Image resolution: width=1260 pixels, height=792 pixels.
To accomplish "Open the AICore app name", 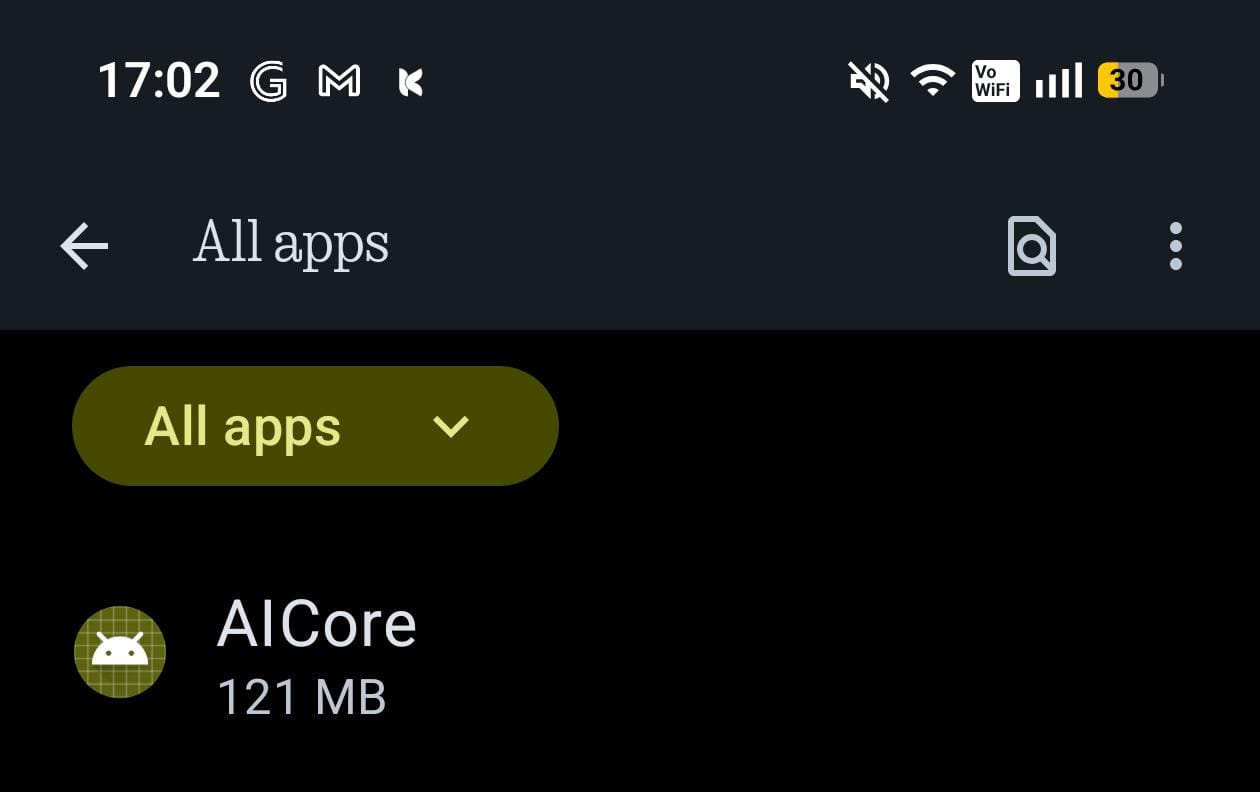I will (316, 625).
